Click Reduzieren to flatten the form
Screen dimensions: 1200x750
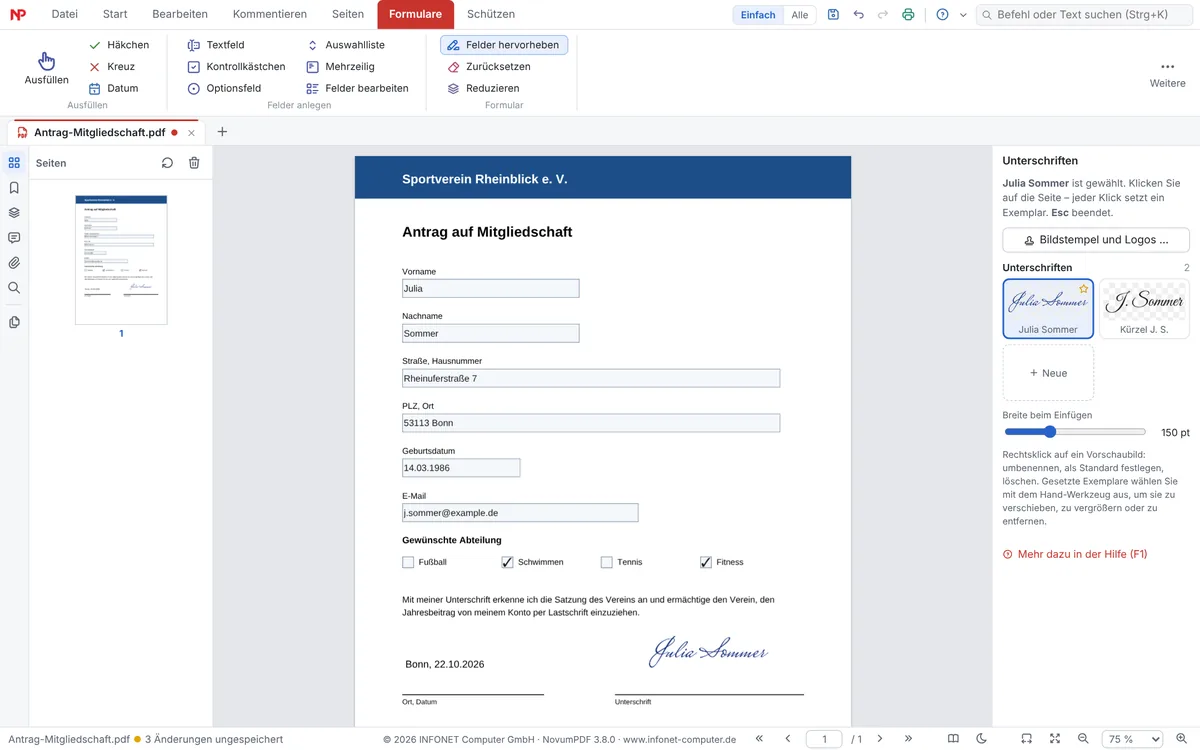pyautogui.click(x=483, y=88)
